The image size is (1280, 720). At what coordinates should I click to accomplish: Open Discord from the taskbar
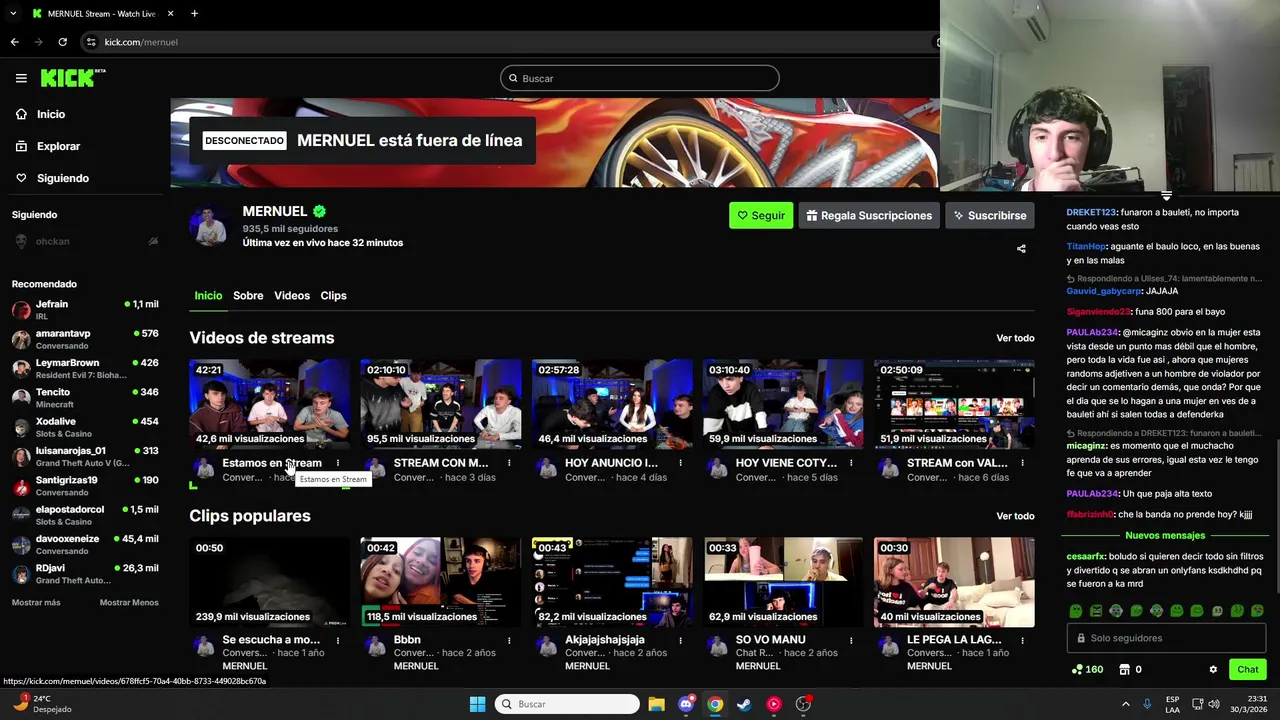(686, 704)
